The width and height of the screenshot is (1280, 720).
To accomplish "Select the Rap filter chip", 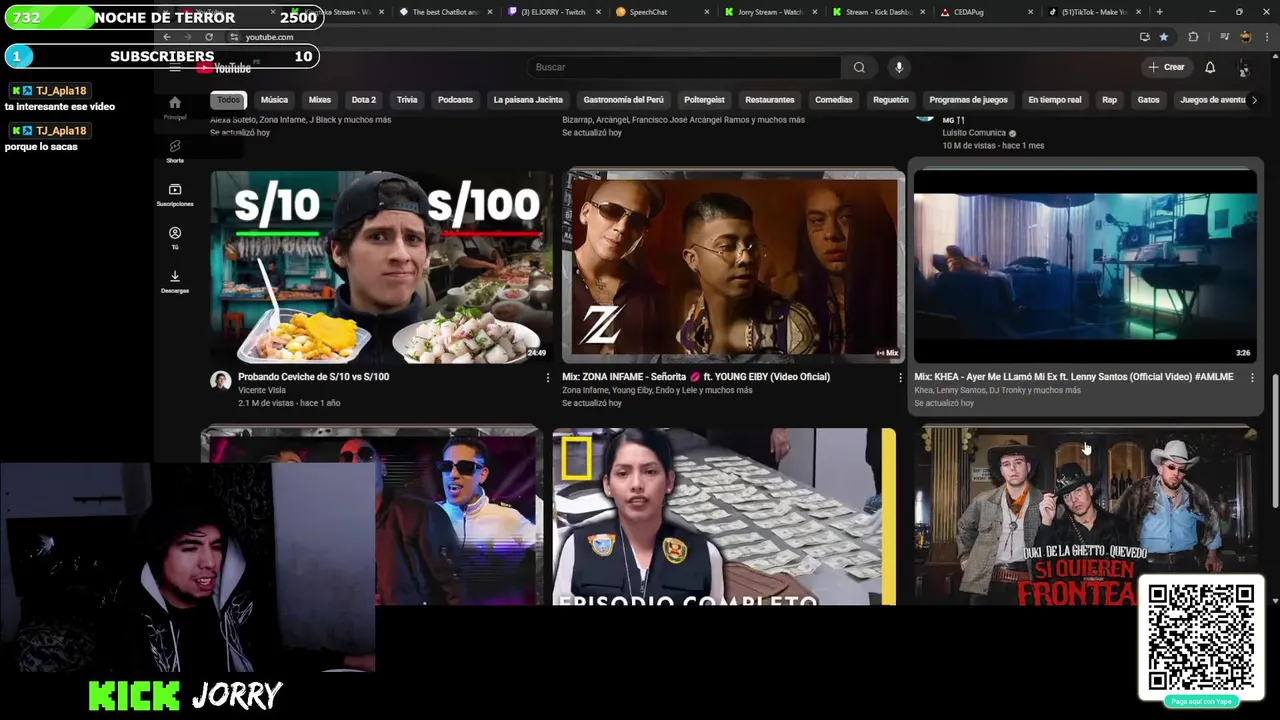I will [1109, 100].
